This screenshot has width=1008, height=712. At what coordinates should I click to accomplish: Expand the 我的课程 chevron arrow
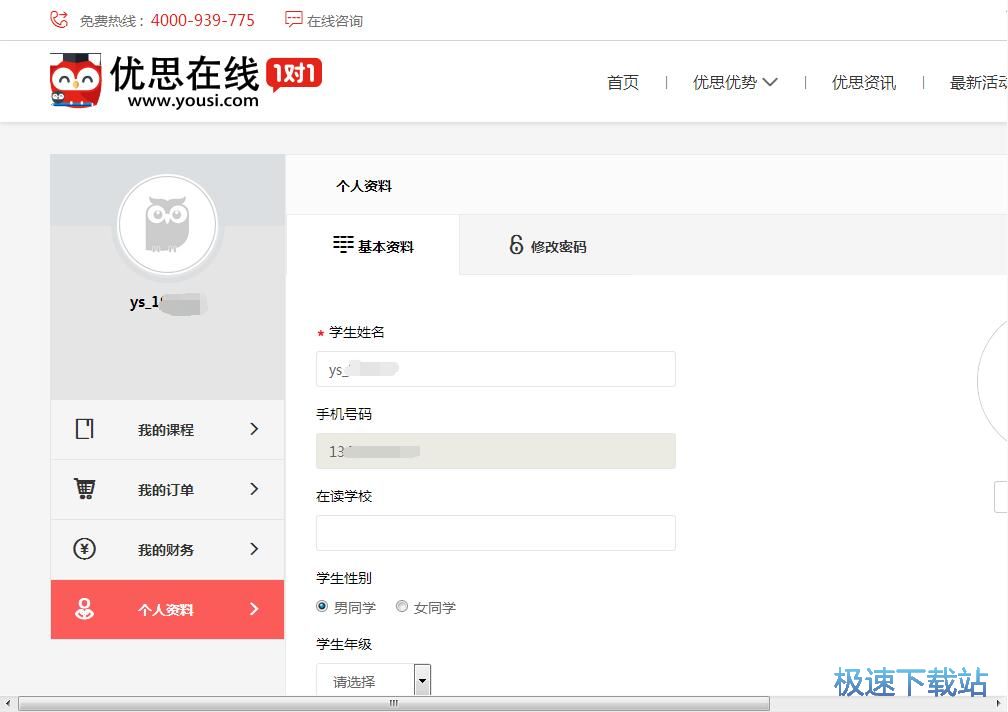click(x=254, y=429)
